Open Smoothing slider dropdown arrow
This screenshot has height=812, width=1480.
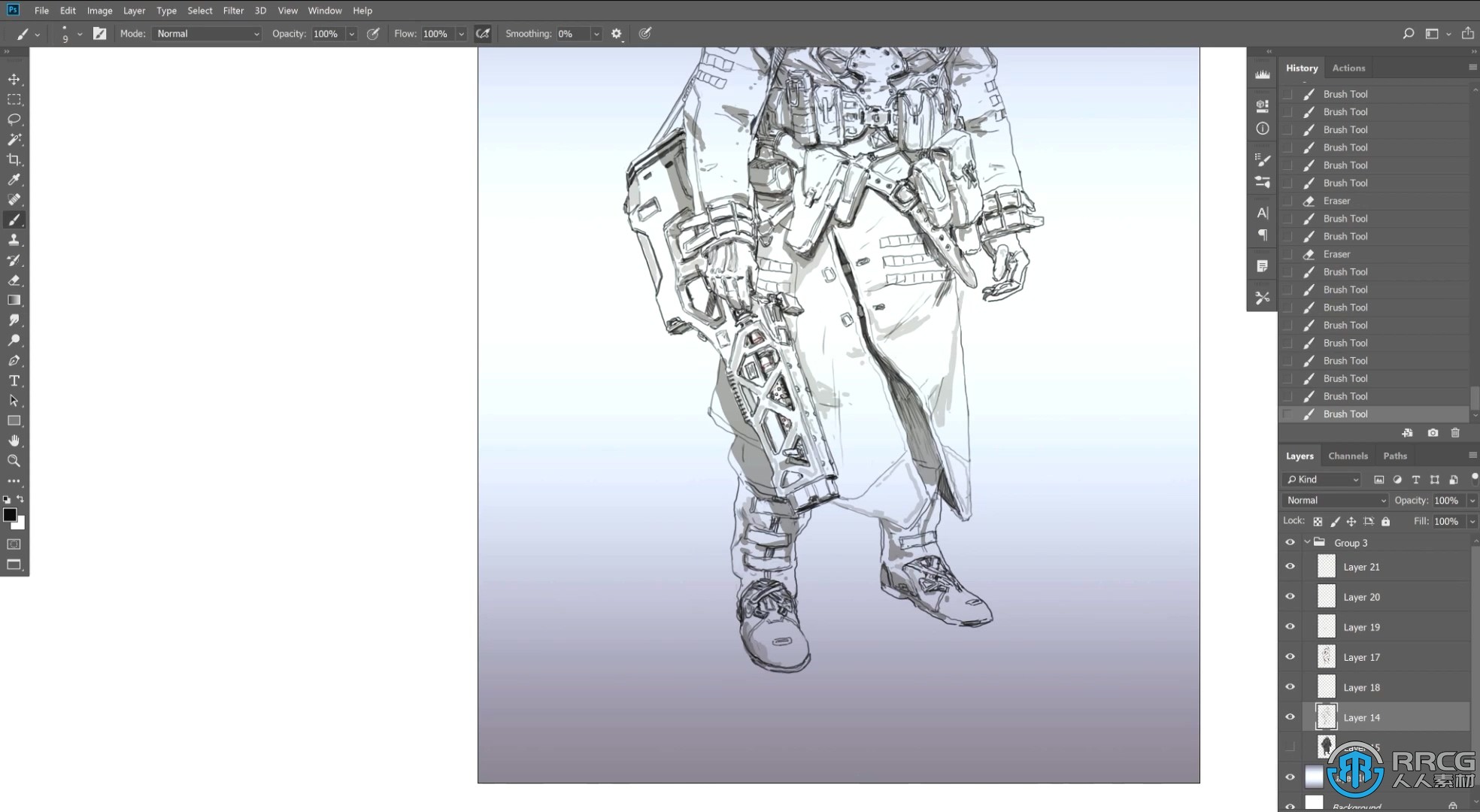[x=596, y=34]
